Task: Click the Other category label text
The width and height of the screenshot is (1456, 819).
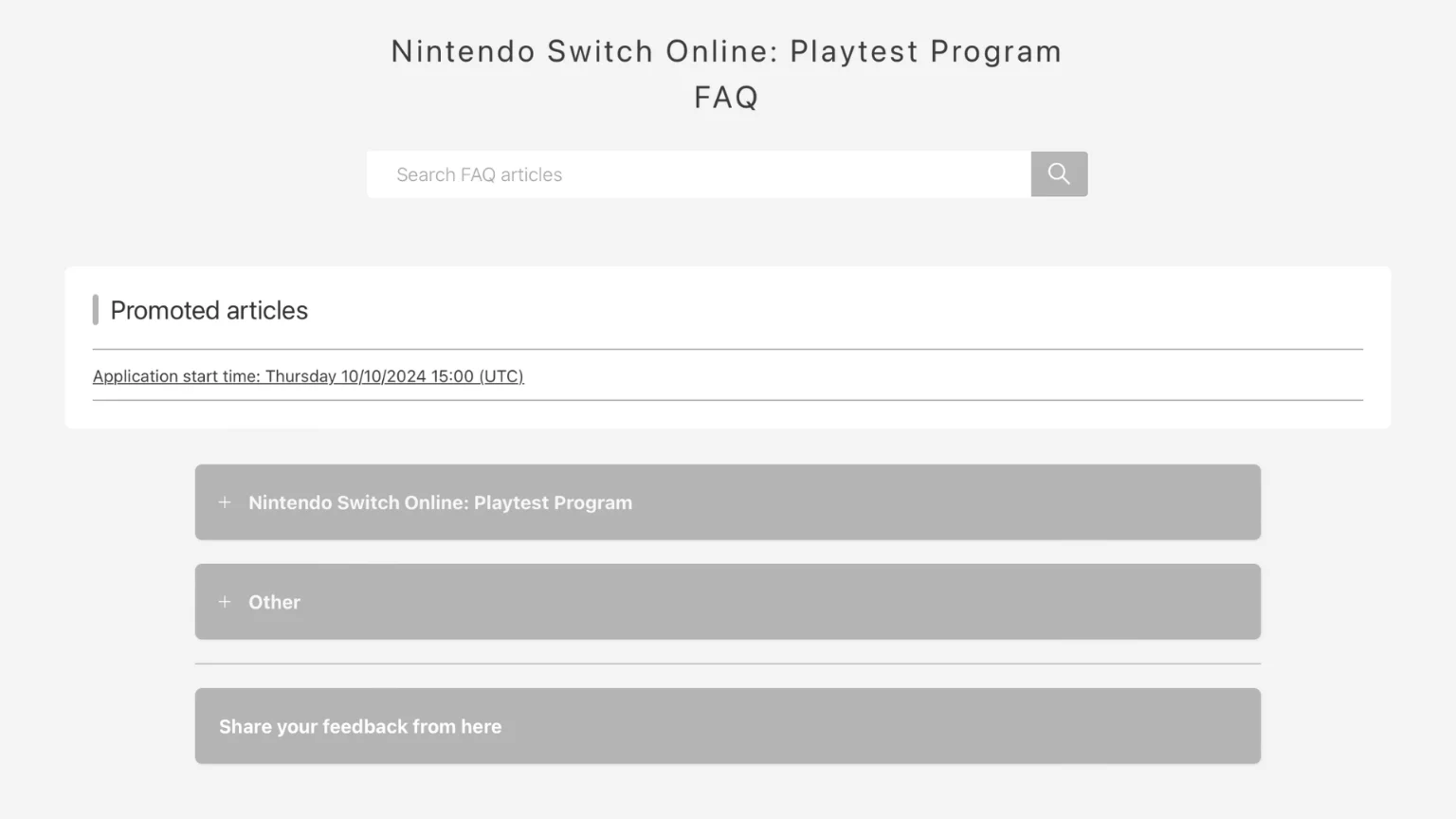Action: tap(274, 602)
